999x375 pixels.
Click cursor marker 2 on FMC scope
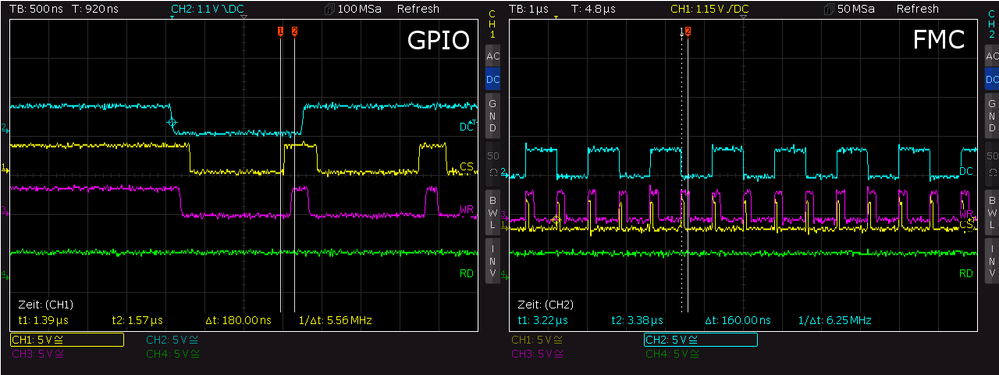pyautogui.click(x=688, y=32)
